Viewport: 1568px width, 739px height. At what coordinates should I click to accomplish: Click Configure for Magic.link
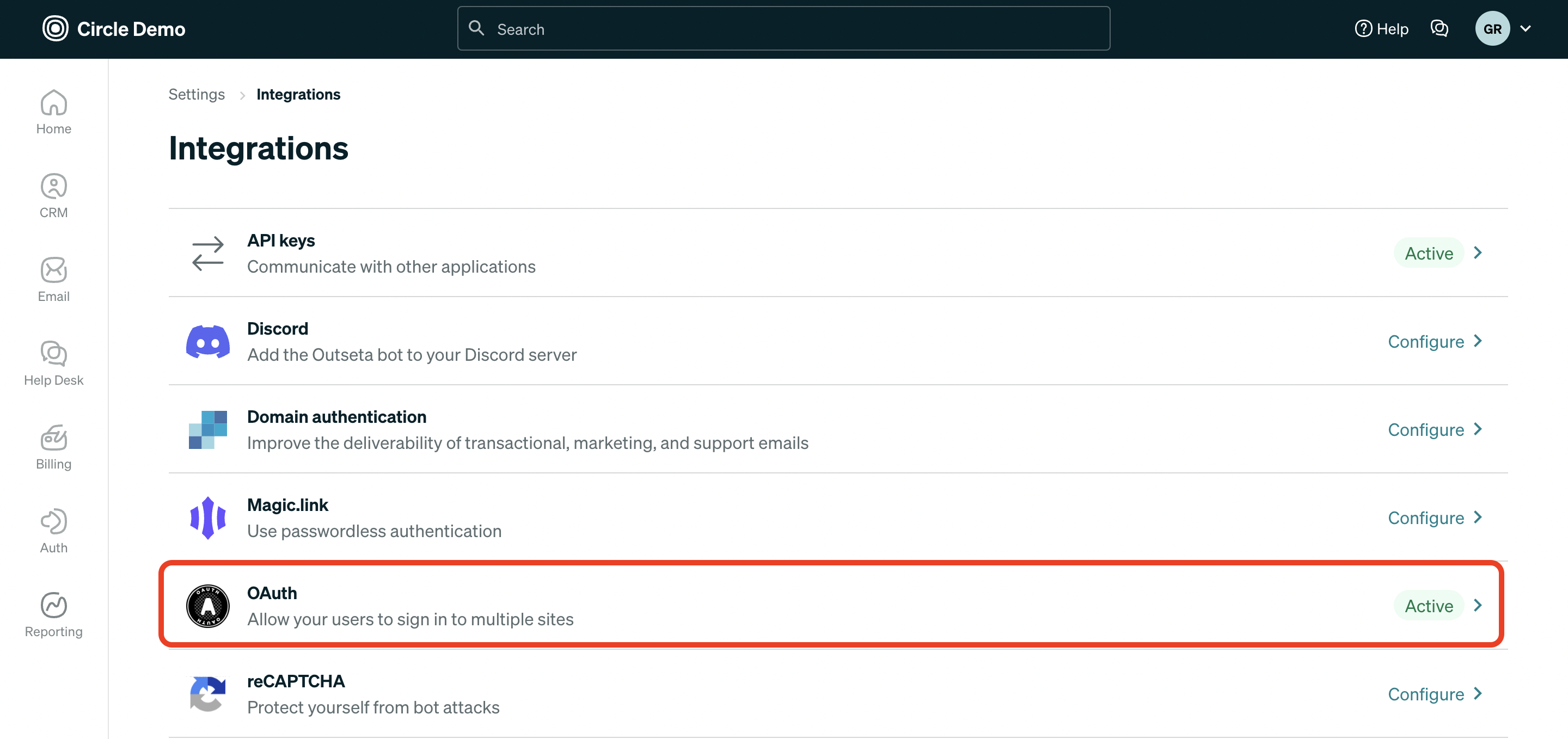pos(1425,518)
